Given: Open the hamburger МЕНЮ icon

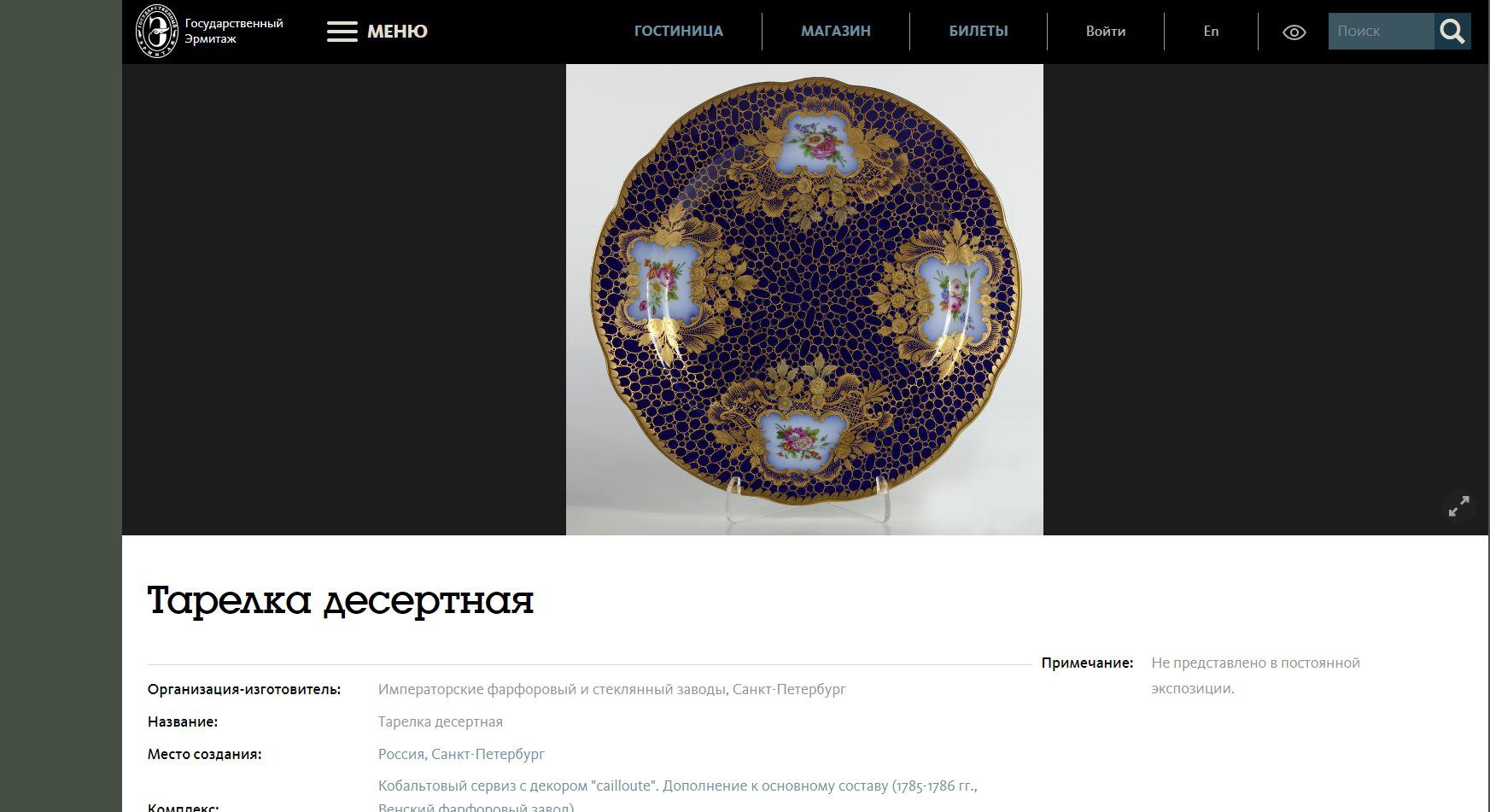Looking at the screenshot, I should [x=342, y=32].
